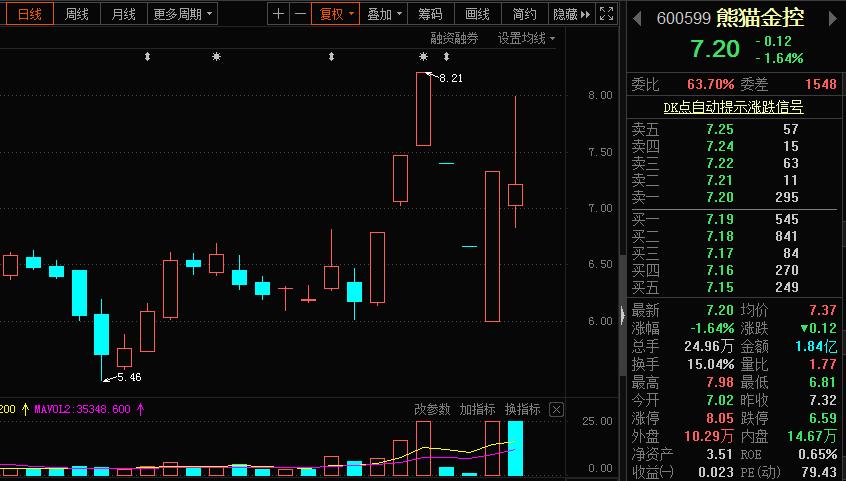The height and width of the screenshot is (481, 846).
Task: Click the 5.46 low price label
Action: [x=129, y=377]
